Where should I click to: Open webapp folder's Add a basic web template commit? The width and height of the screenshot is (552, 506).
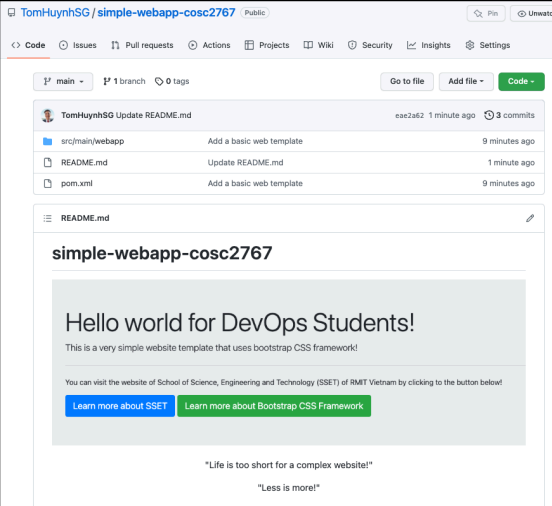(x=255, y=141)
